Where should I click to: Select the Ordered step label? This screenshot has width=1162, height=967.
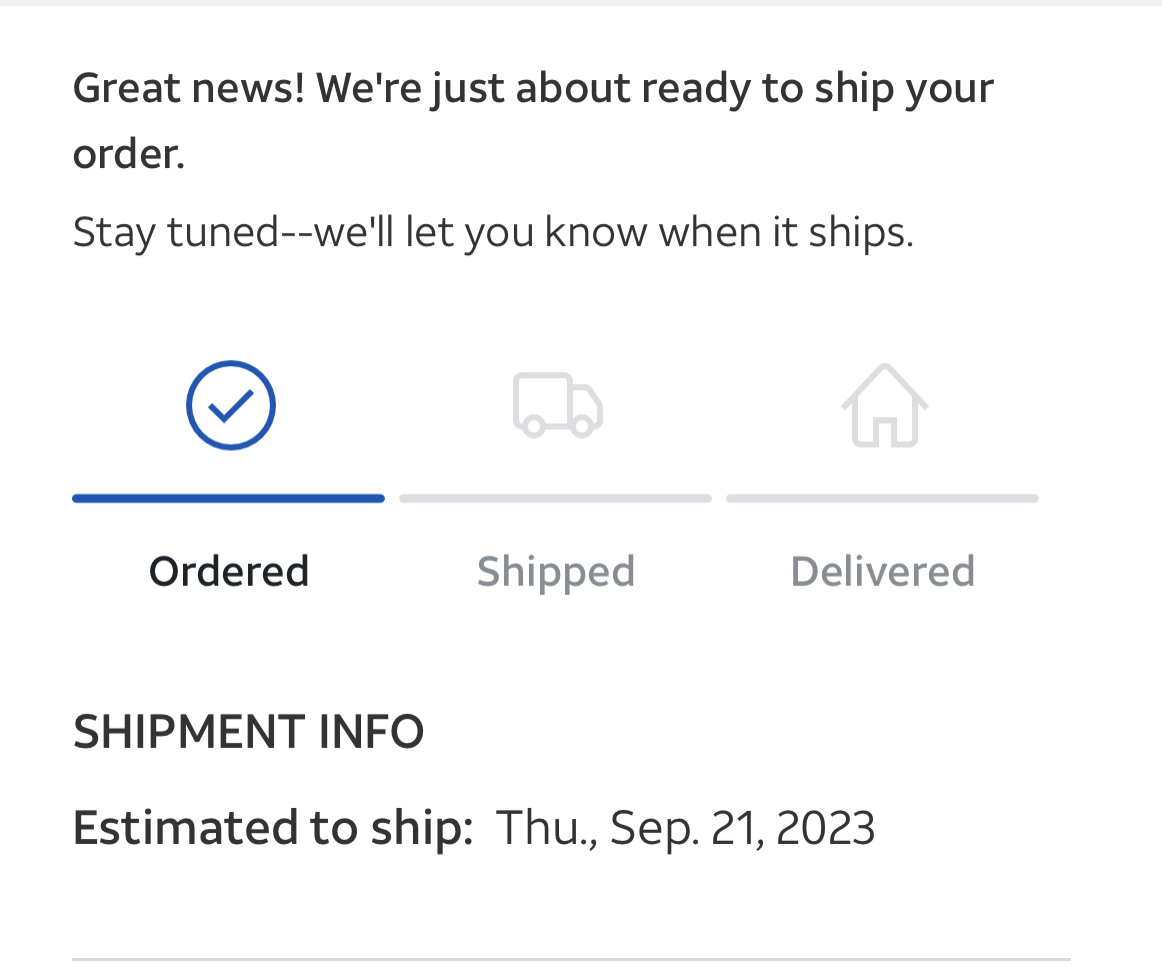[229, 572]
